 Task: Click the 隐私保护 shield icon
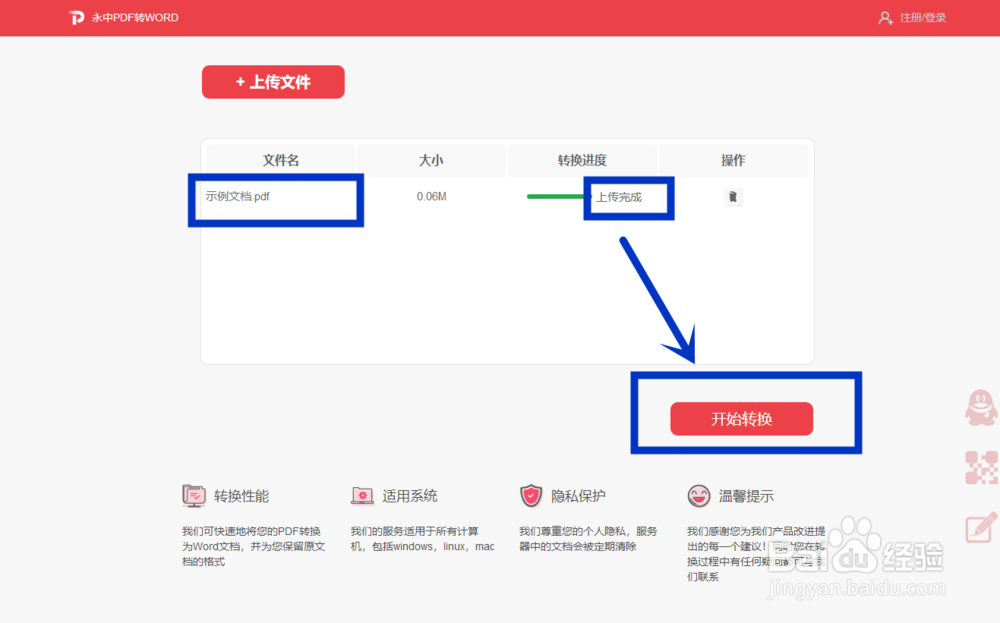point(530,494)
